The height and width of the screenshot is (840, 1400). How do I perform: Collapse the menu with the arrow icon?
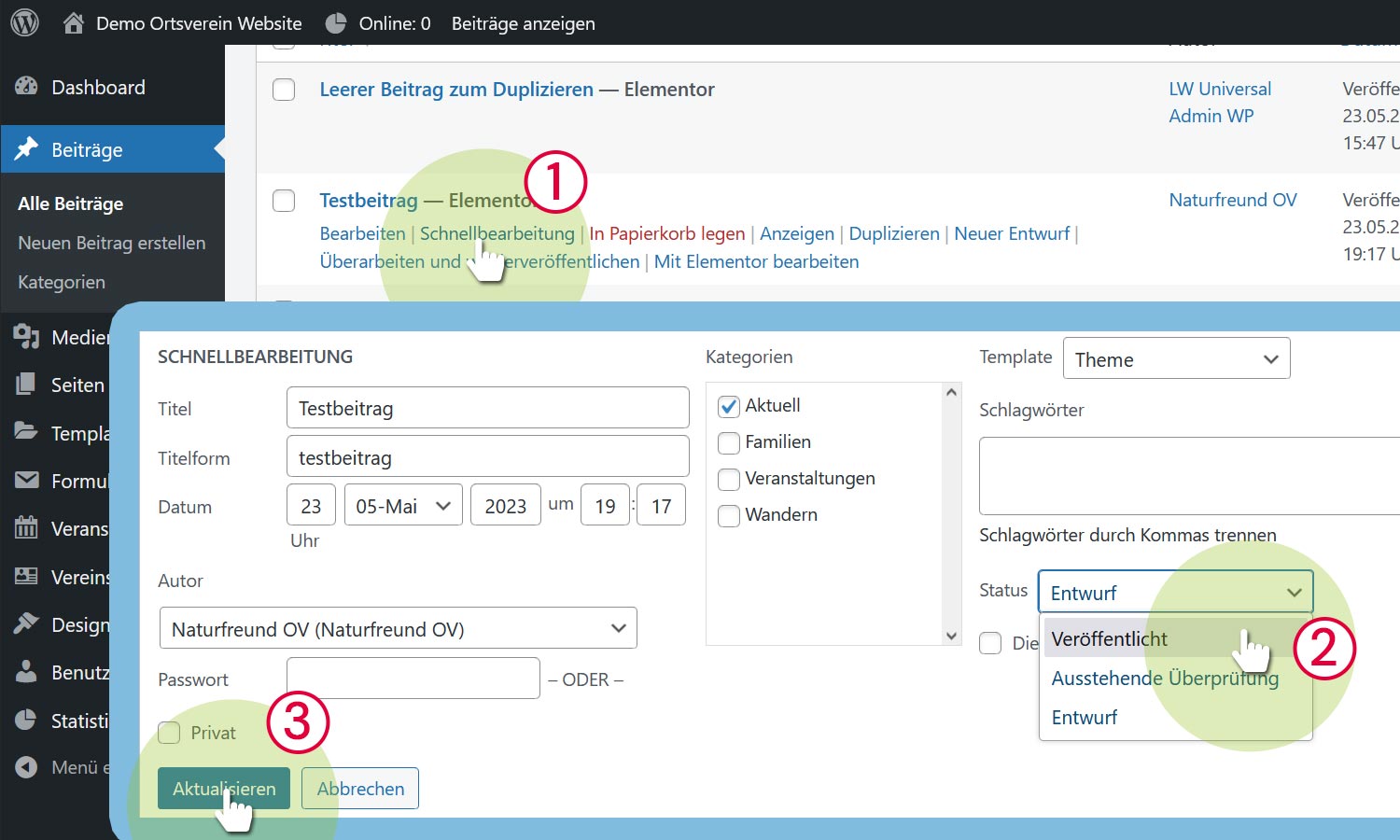pyautogui.click(x=26, y=767)
